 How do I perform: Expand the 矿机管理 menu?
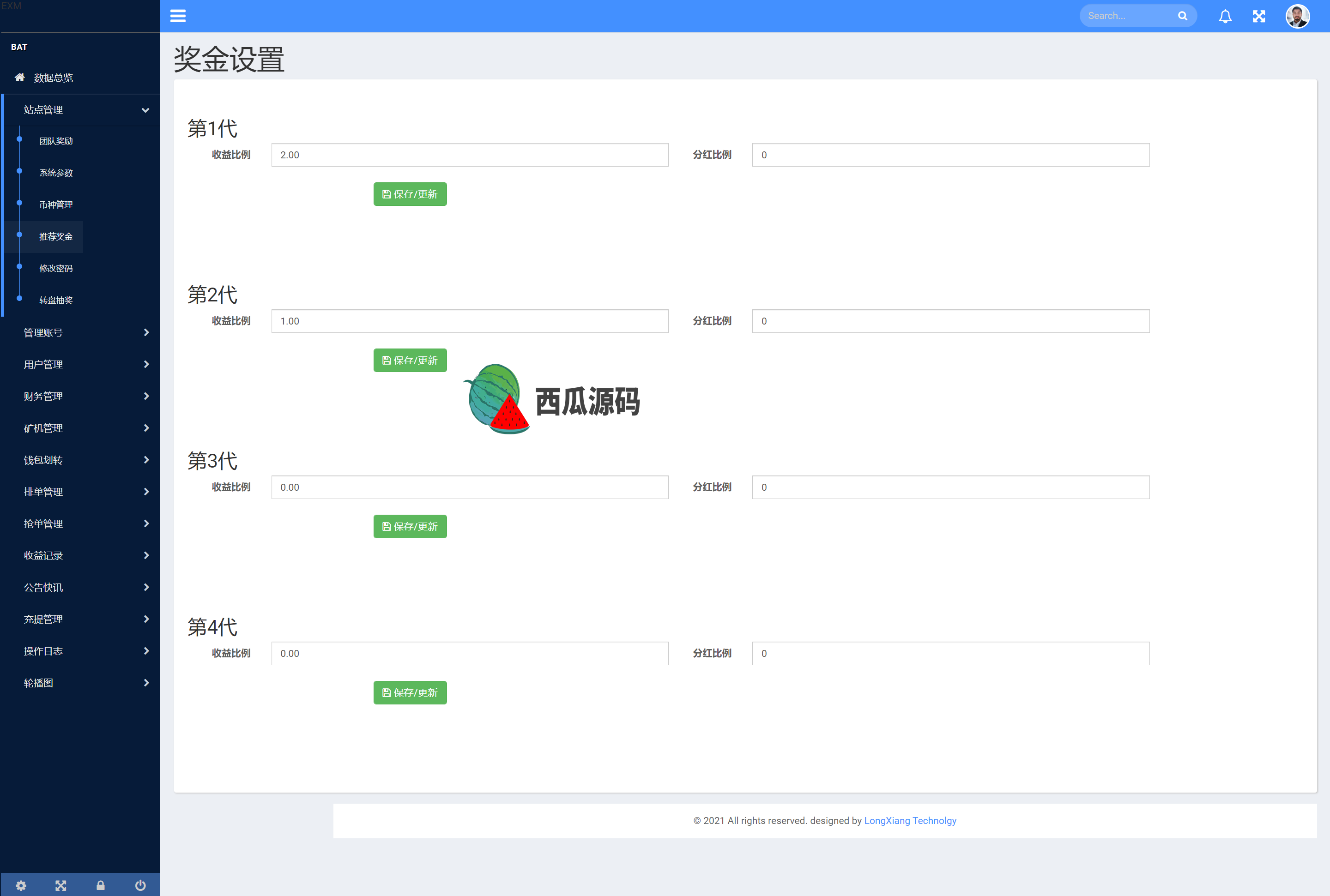pos(82,428)
